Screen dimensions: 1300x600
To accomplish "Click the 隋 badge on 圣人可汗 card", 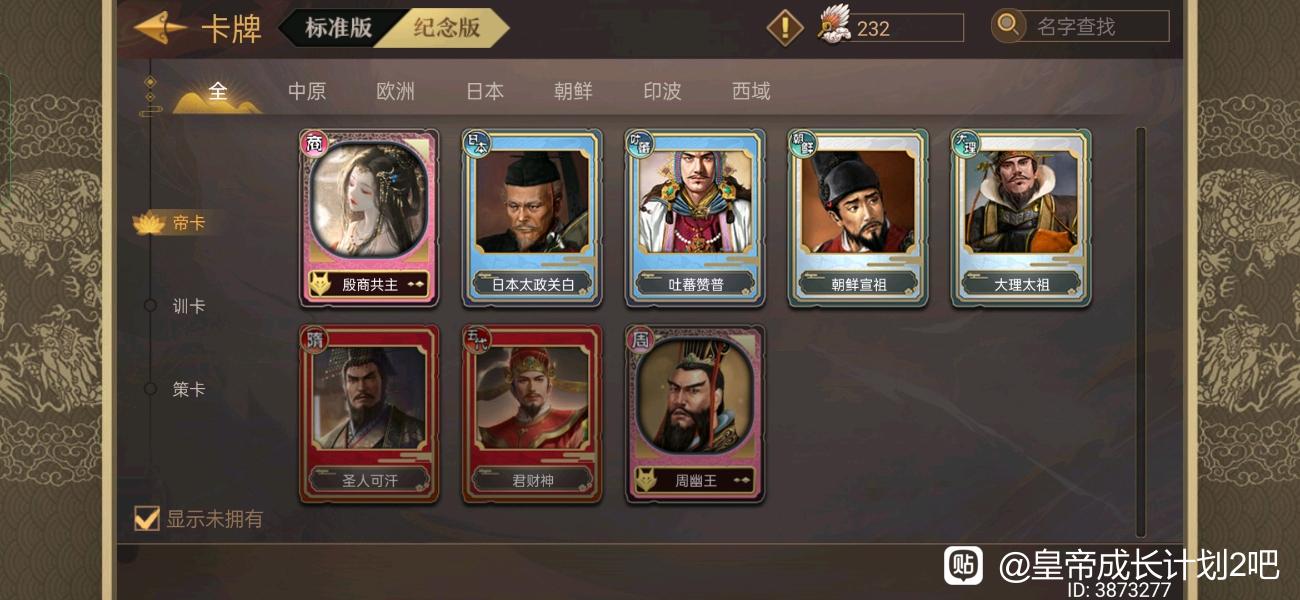I will pos(314,341).
